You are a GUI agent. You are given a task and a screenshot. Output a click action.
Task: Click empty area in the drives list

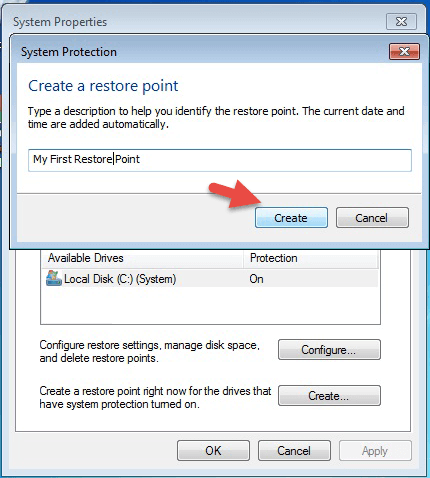click(x=210, y=305)
